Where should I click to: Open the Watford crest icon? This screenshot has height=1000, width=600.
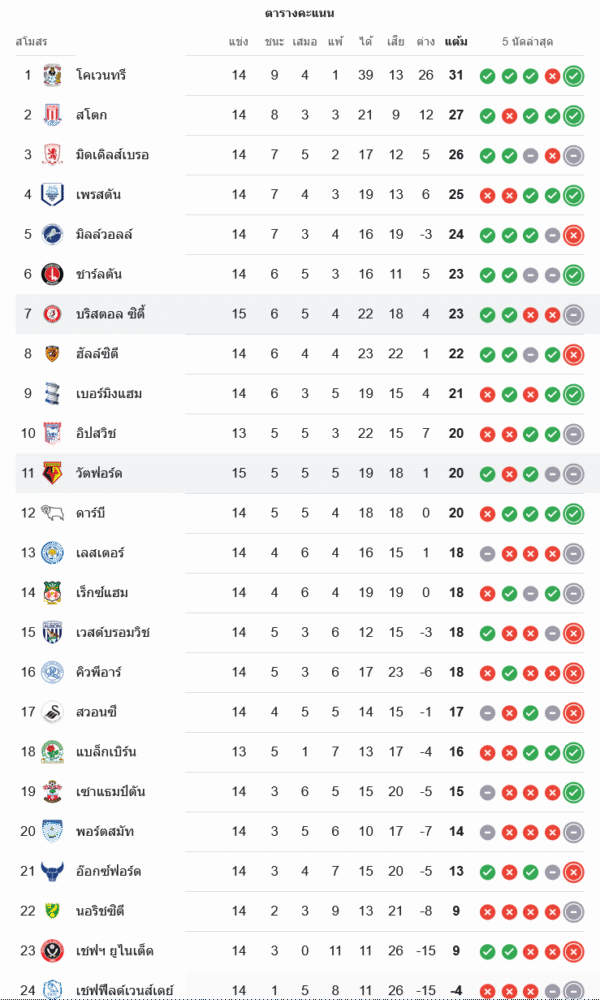52,473
